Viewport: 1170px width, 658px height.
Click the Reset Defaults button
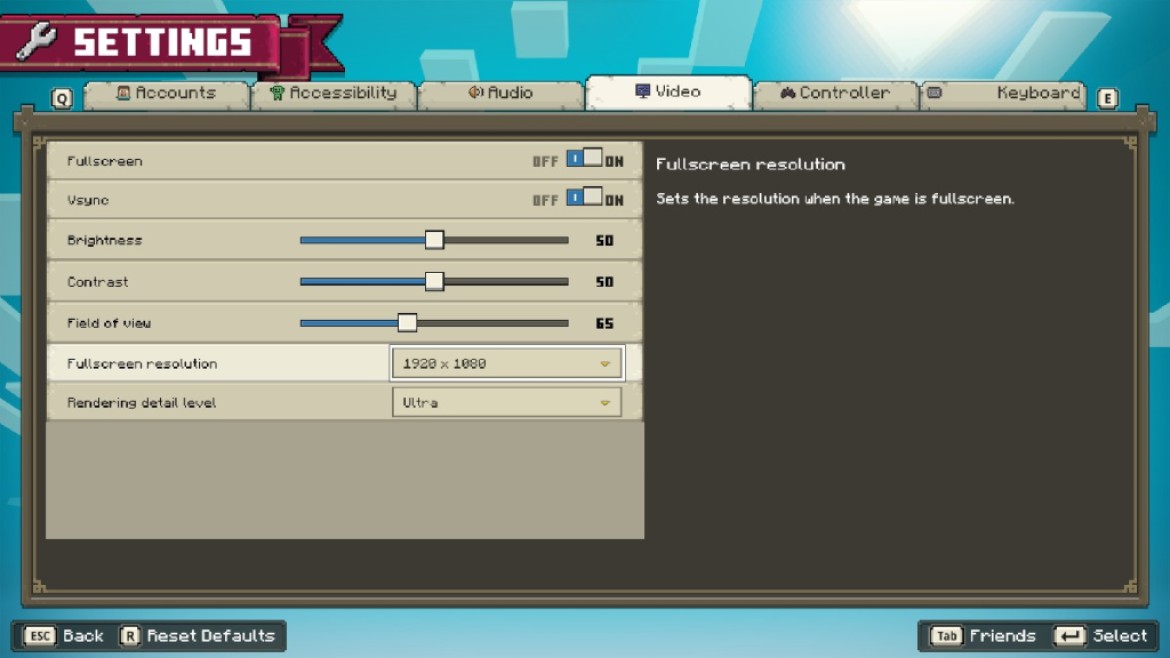[200, 636]
